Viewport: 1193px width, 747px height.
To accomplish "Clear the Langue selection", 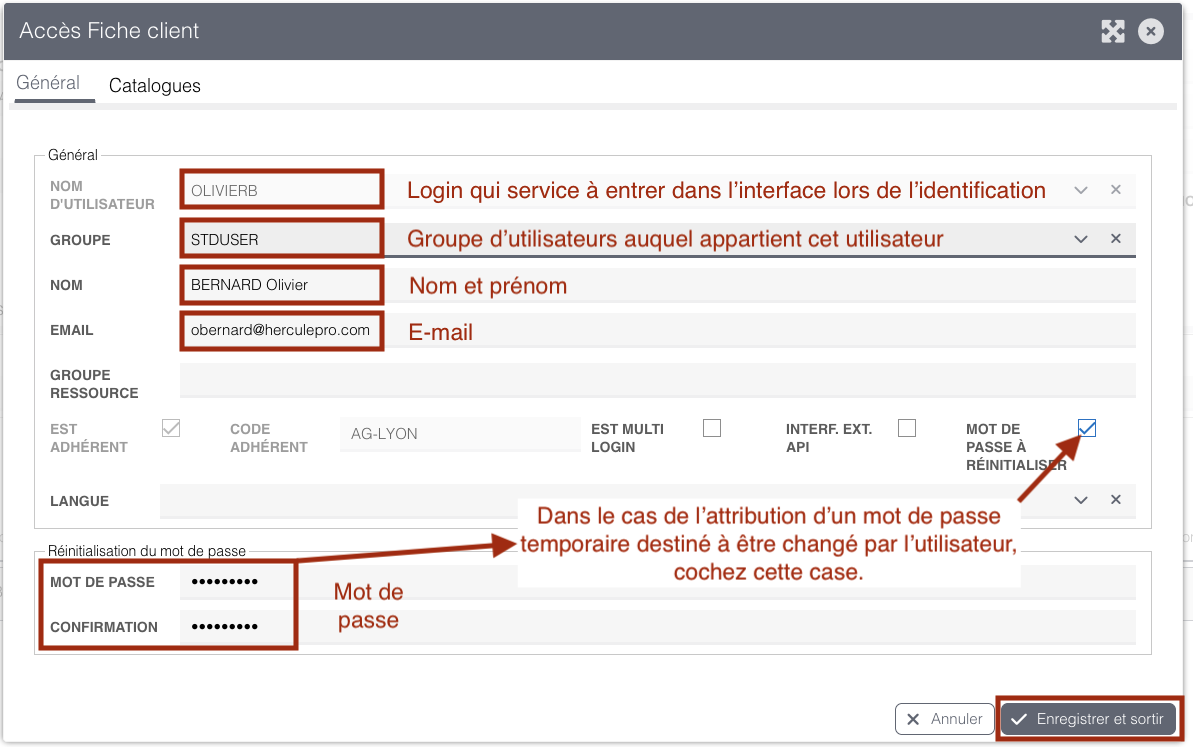I will click(x=1115, y=500).
